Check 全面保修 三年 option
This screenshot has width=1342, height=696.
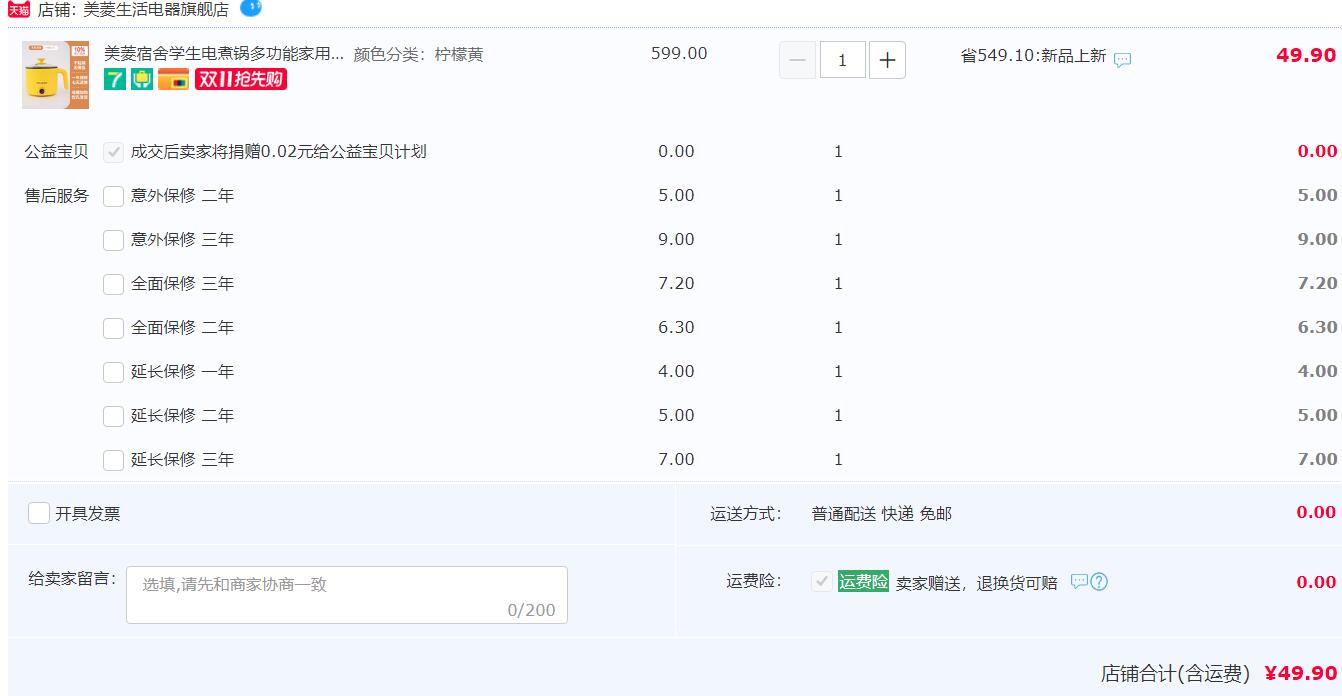coord(114,284)
